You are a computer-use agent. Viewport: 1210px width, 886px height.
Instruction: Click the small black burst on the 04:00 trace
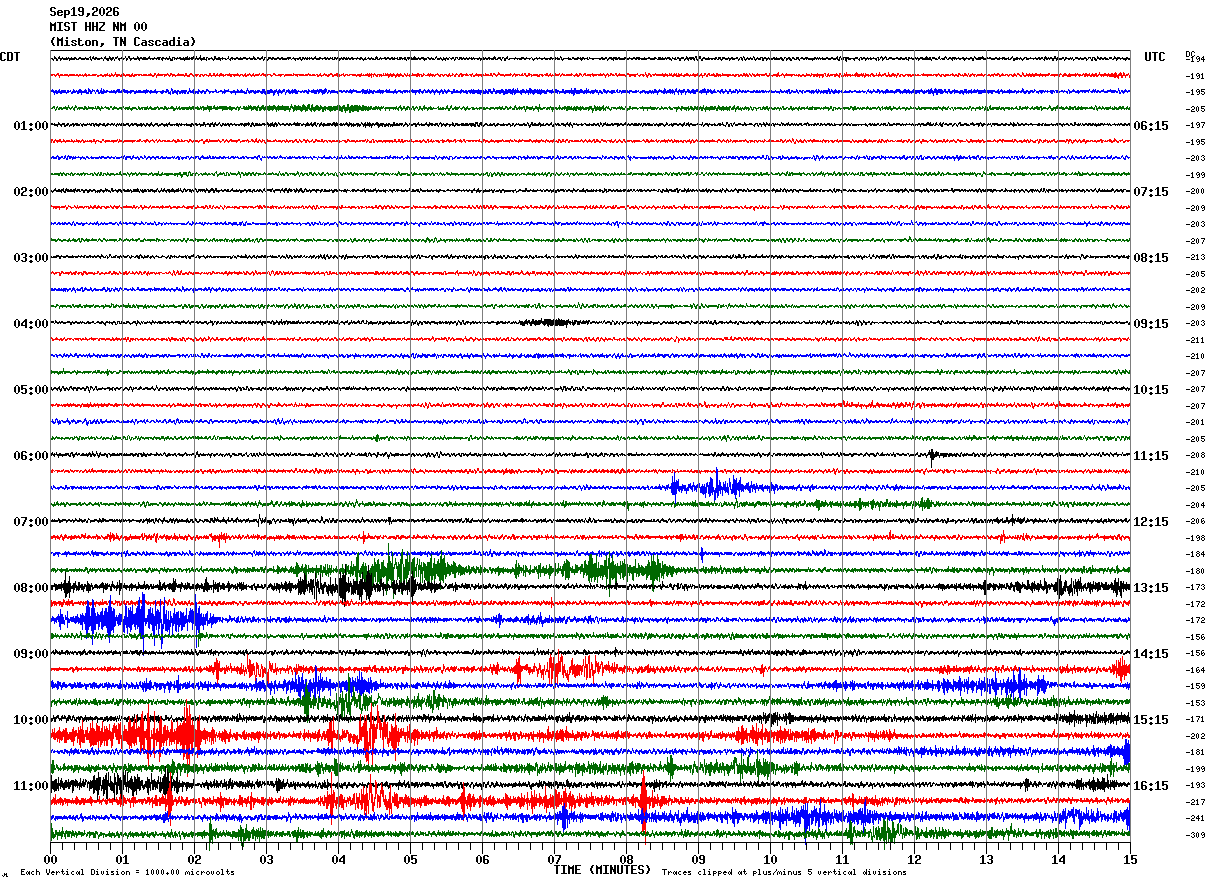pyautogui.click(x=545, y=322)
